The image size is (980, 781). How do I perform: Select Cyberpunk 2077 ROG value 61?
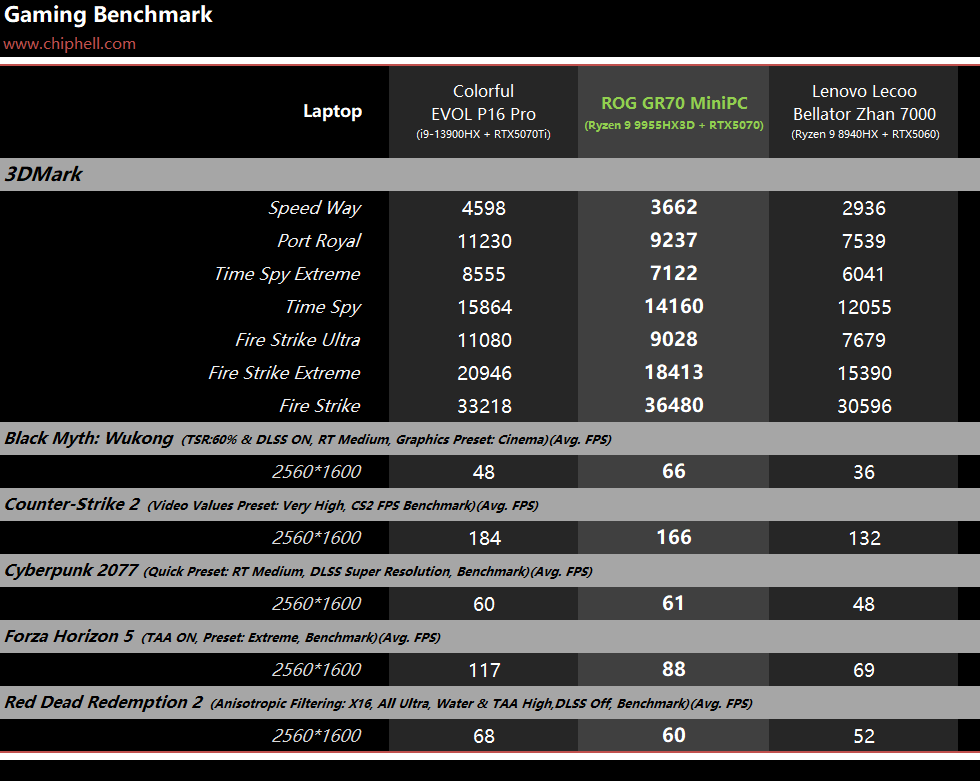673,604
